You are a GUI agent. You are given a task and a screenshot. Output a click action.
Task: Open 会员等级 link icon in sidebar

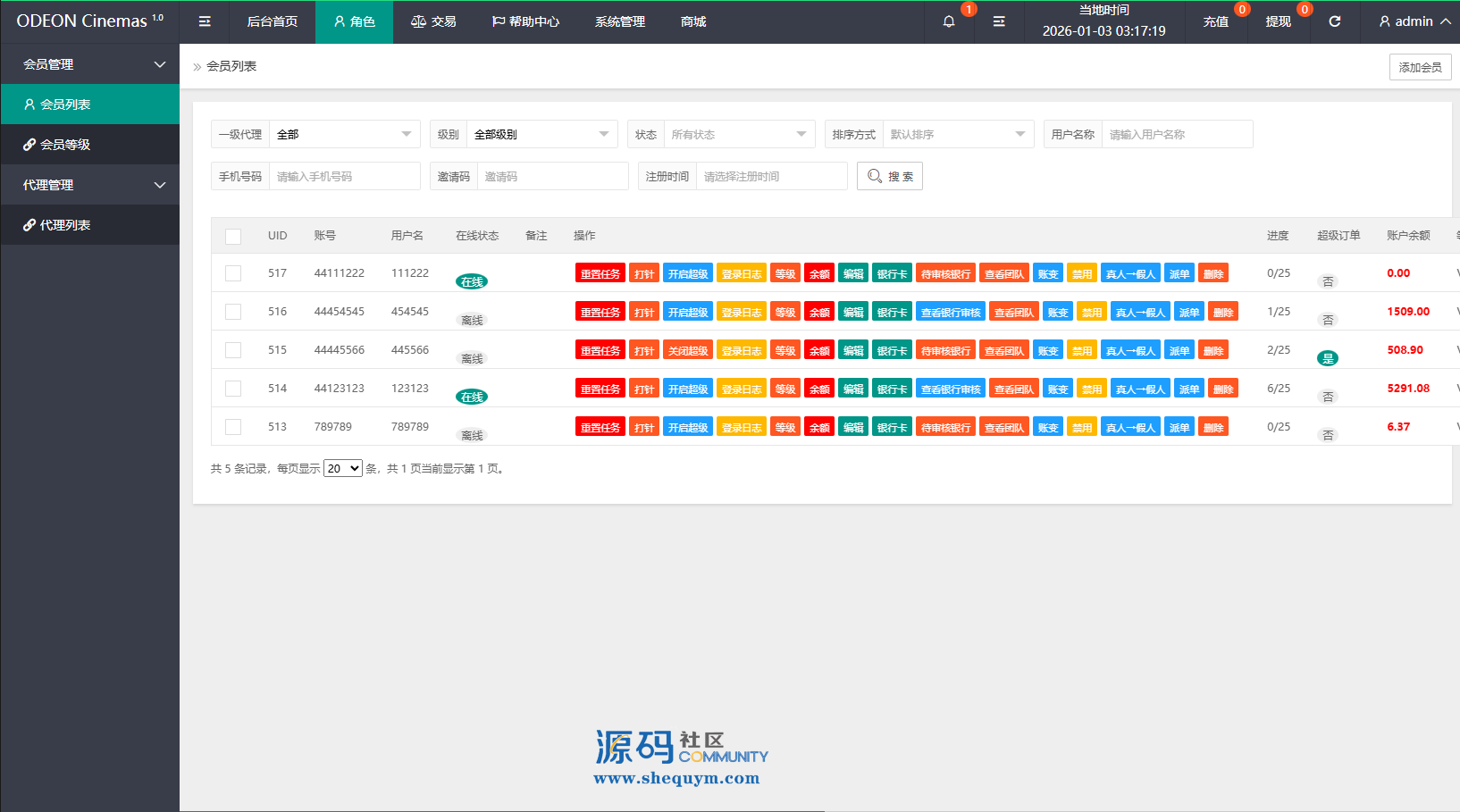click(29, 145)
